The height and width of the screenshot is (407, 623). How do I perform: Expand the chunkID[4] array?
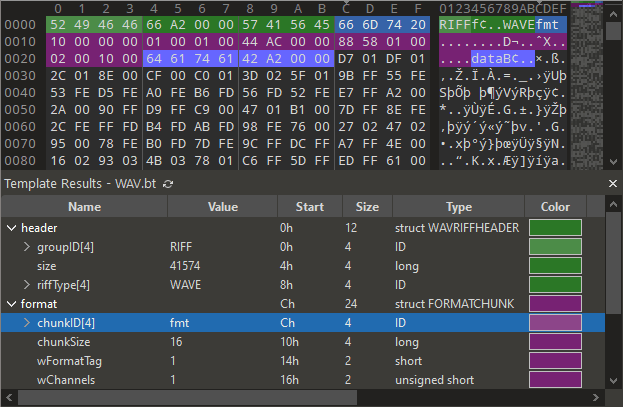pos(27,323)
